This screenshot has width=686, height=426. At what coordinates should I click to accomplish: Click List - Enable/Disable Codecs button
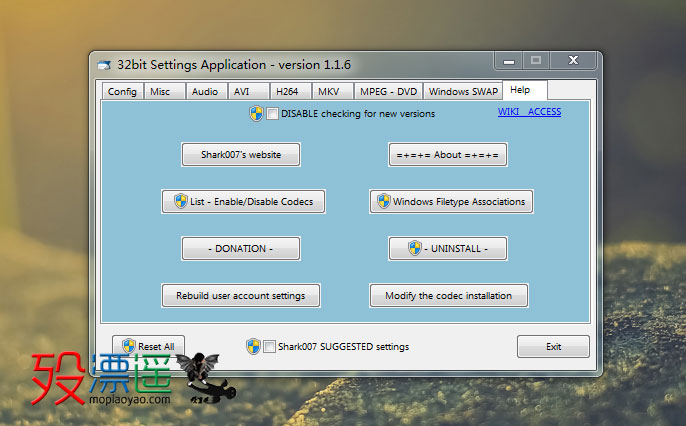[243, 202]
